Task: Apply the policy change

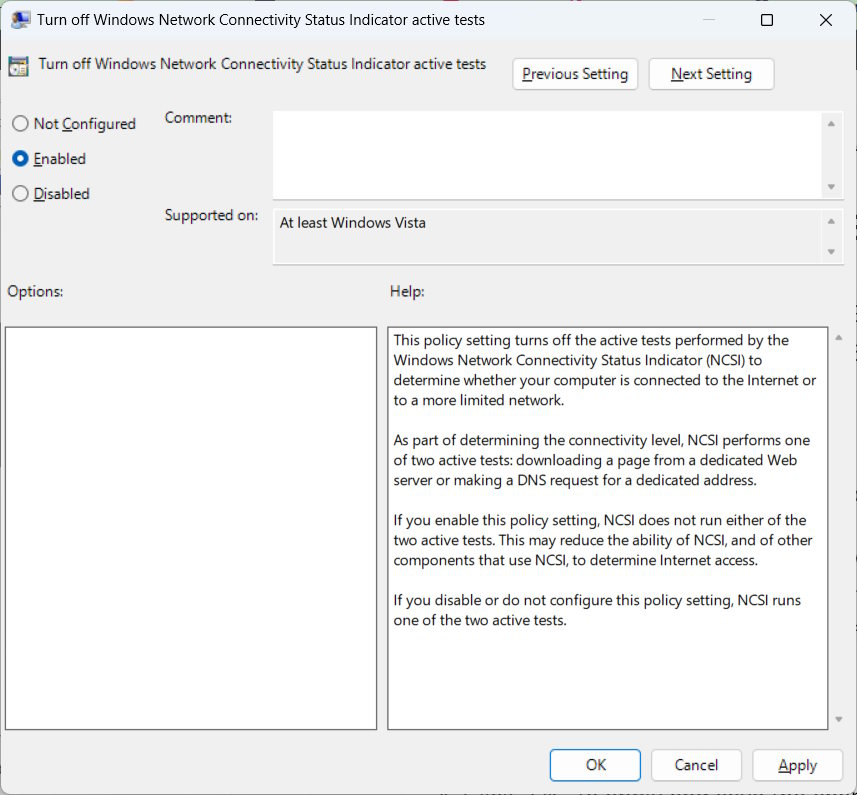Action: [x=797, y=764]
